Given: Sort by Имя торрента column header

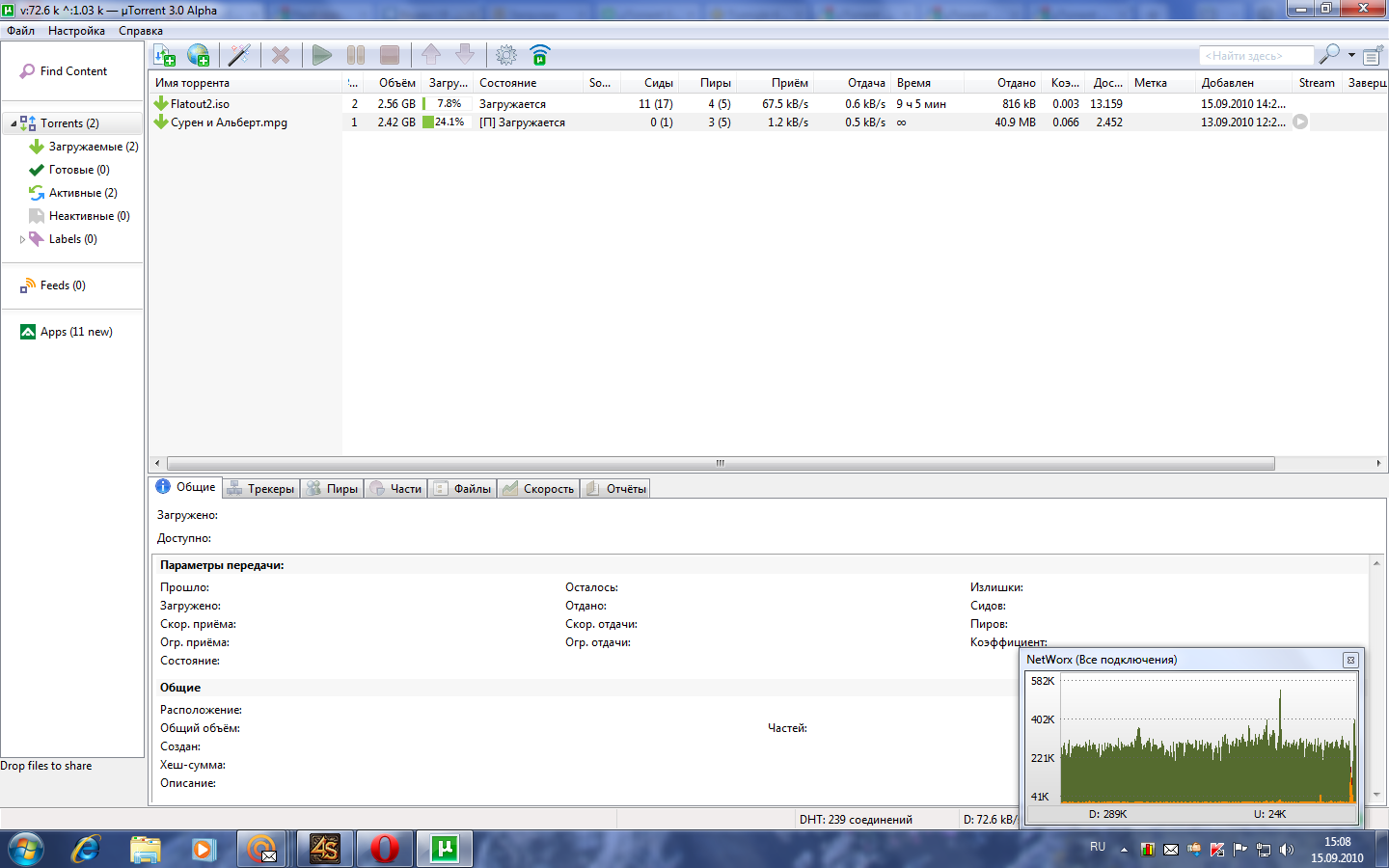Looking at the screenshot, I should [x=246, y=83].
